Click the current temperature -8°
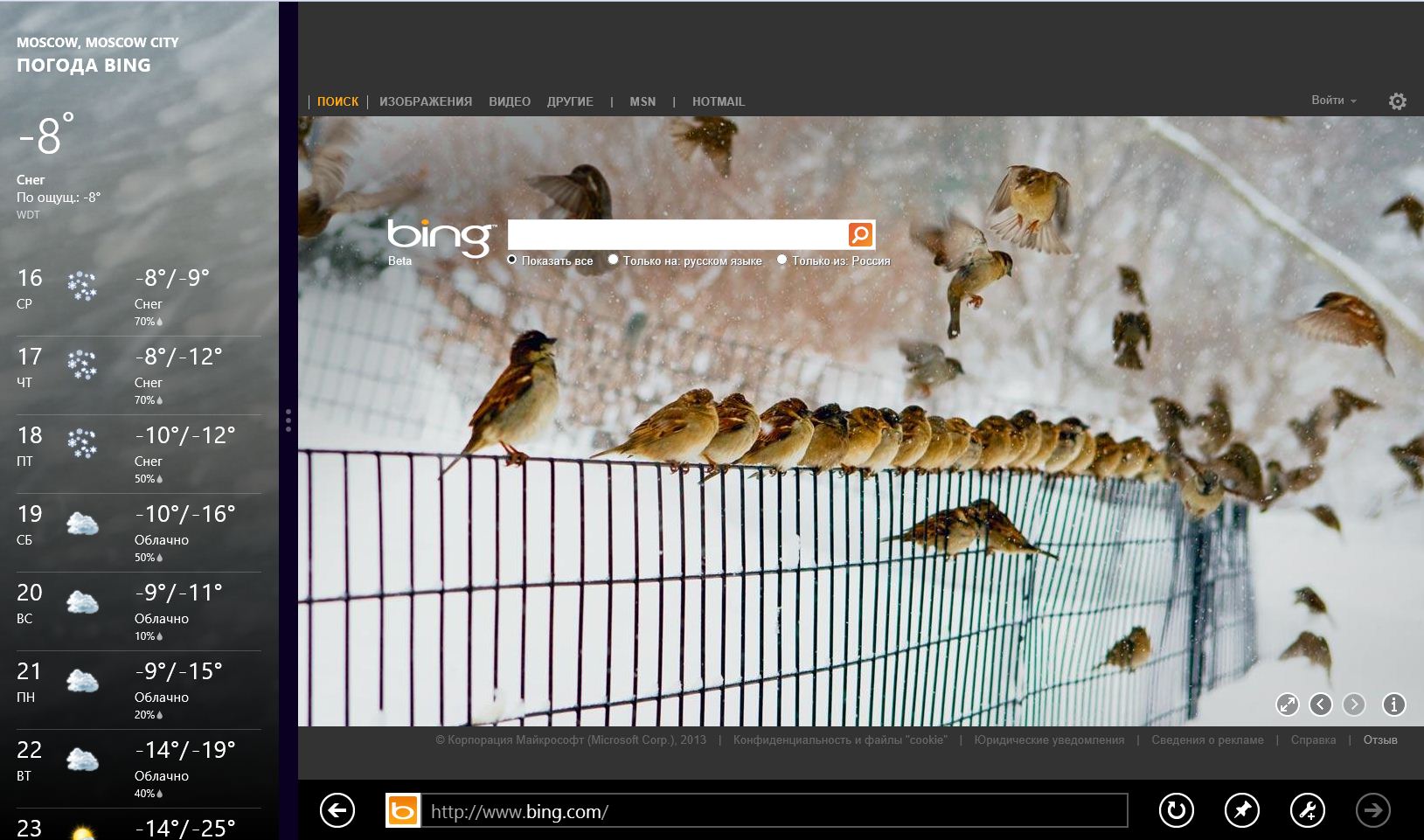This screenshot has width=1424, height=840. [x=46, y=135]
